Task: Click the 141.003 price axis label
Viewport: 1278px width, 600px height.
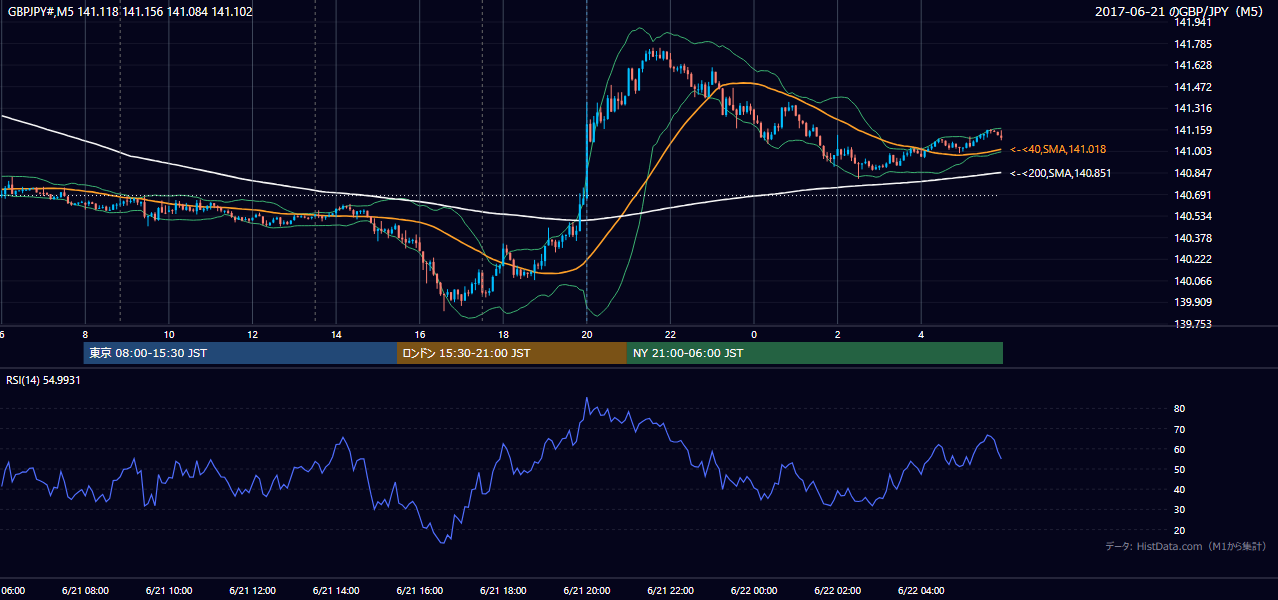Action: (1193, 151)
